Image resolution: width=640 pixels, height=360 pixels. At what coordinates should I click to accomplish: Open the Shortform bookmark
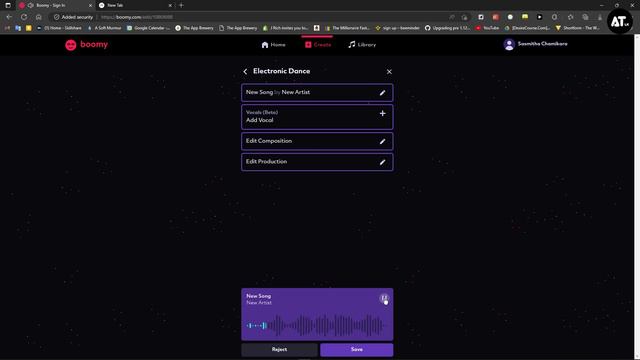click(x=578, y=28)
